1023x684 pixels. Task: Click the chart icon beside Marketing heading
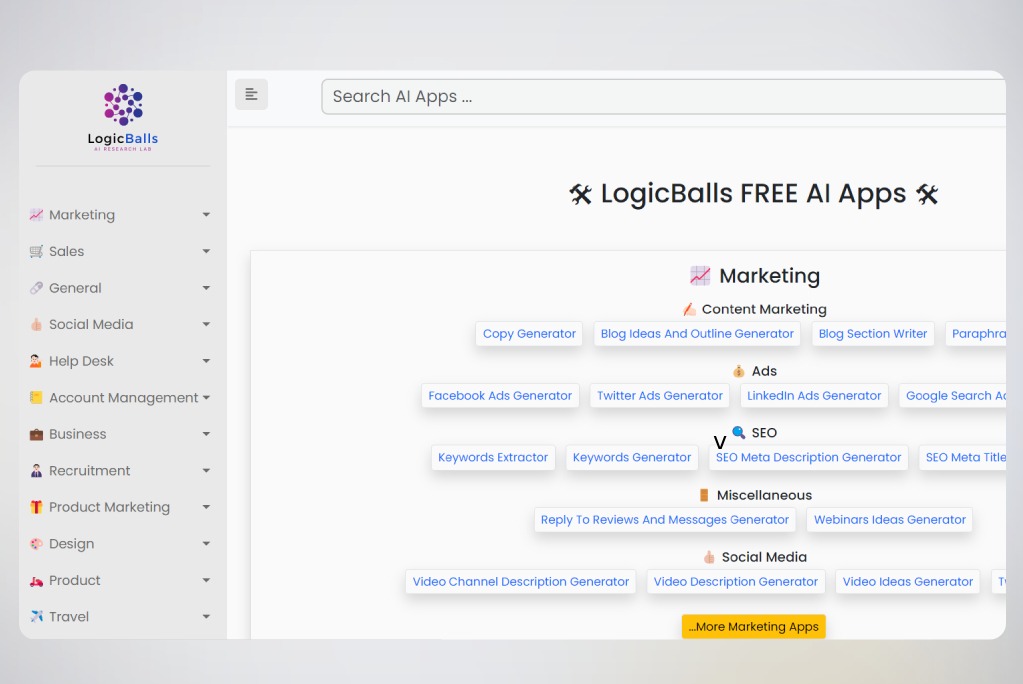coord(700,275)
